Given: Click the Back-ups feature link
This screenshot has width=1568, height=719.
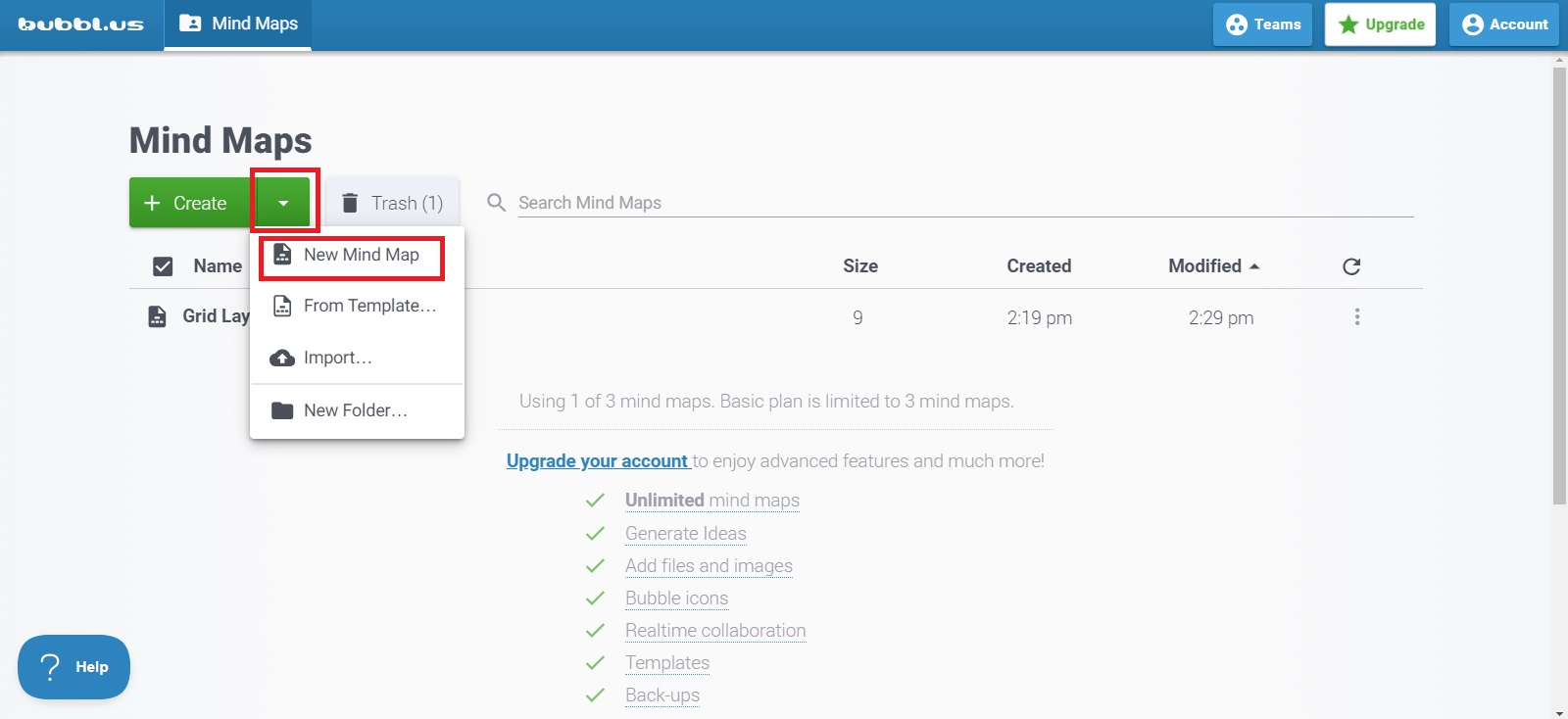Looking at the screenshot, I should click(662, 695).
